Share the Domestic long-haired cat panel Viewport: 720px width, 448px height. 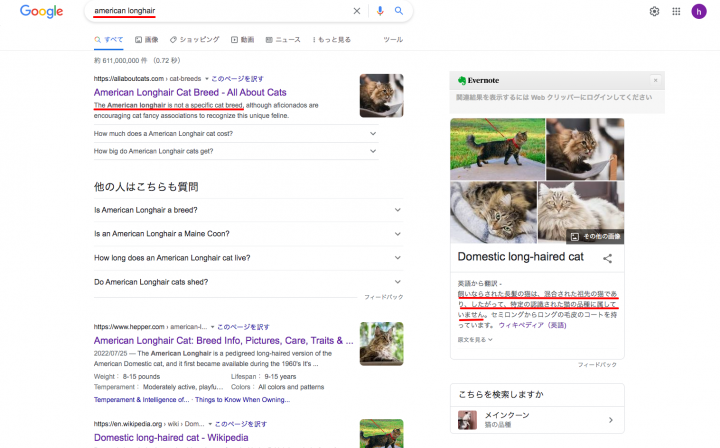tap(607, 258)
